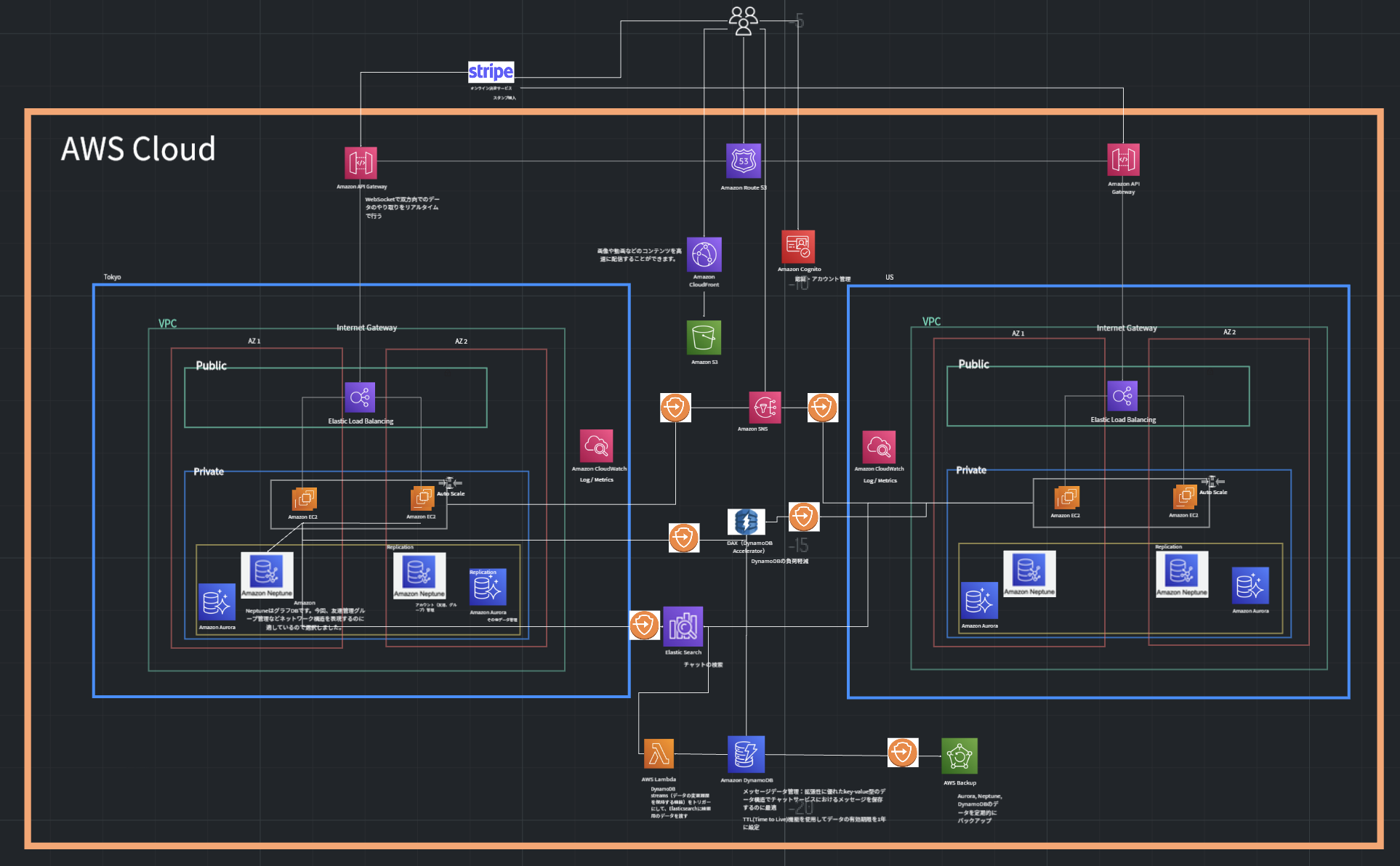Click the users icon at top
Screen dimensions: 1400x866
pos(744,20)
